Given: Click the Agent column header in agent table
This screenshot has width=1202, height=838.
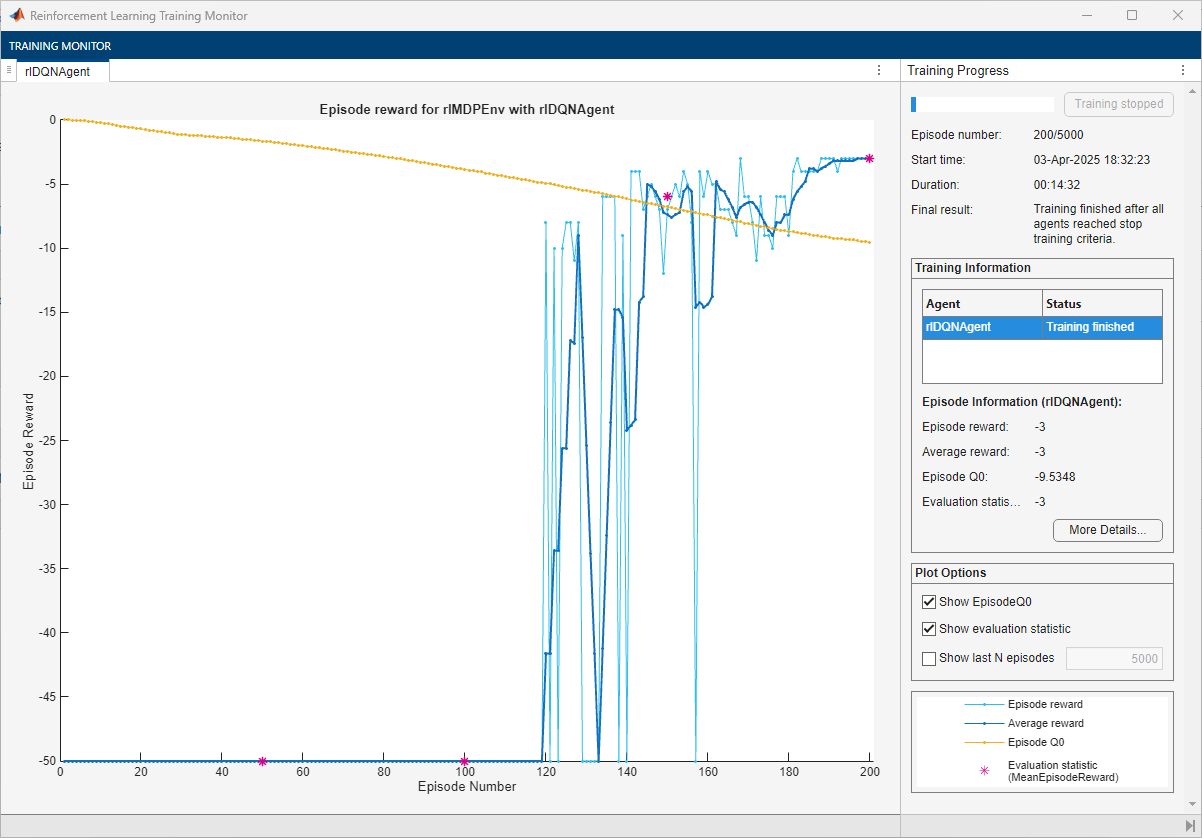Looking at the screenshot, I should (x=981, y=304).
